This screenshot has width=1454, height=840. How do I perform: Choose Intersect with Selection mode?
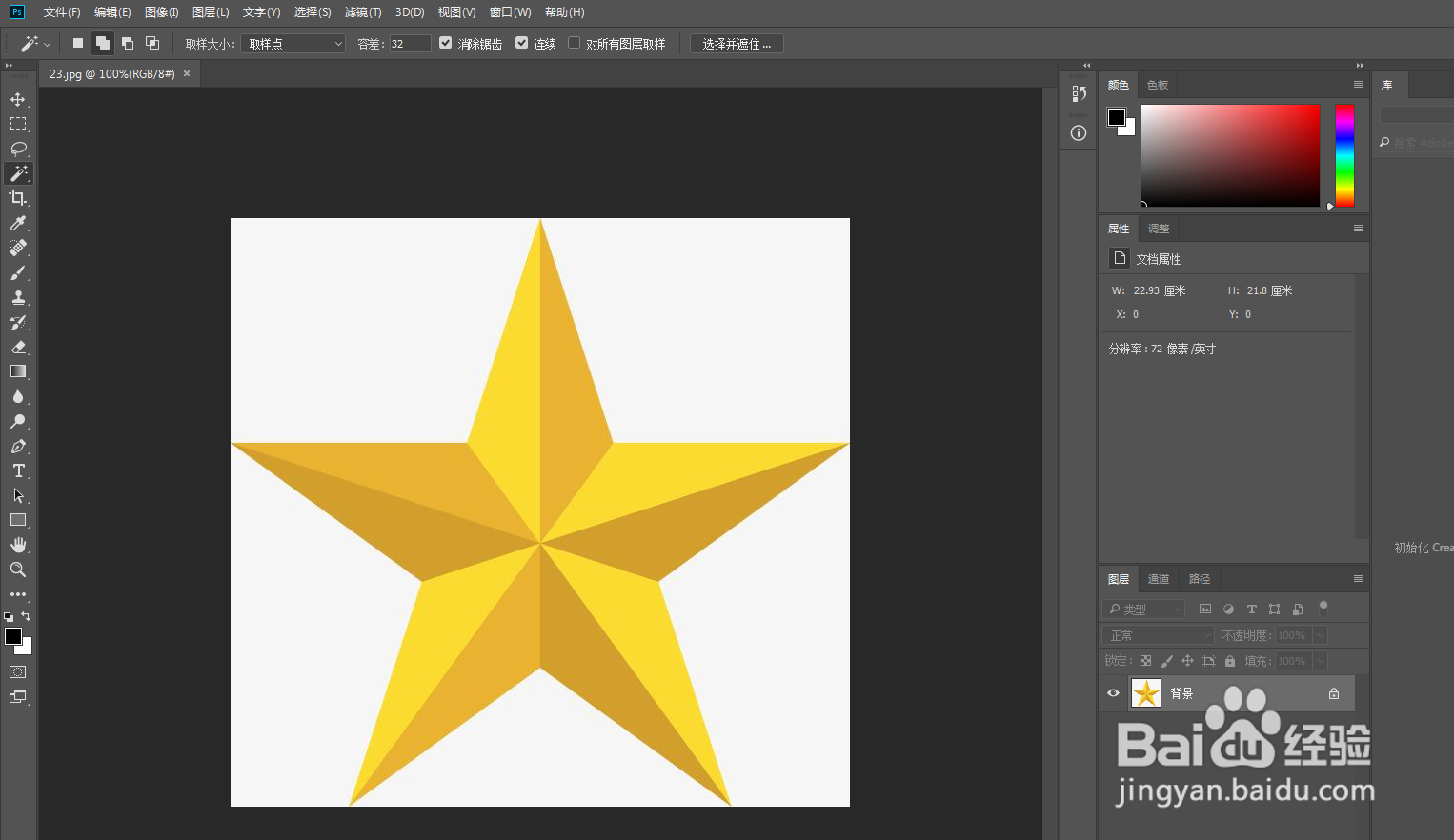click(x=152, y=44)
